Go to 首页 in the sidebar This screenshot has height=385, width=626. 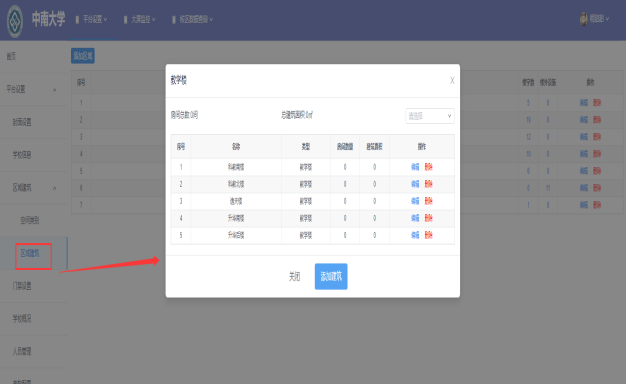(x=11, y=56)
